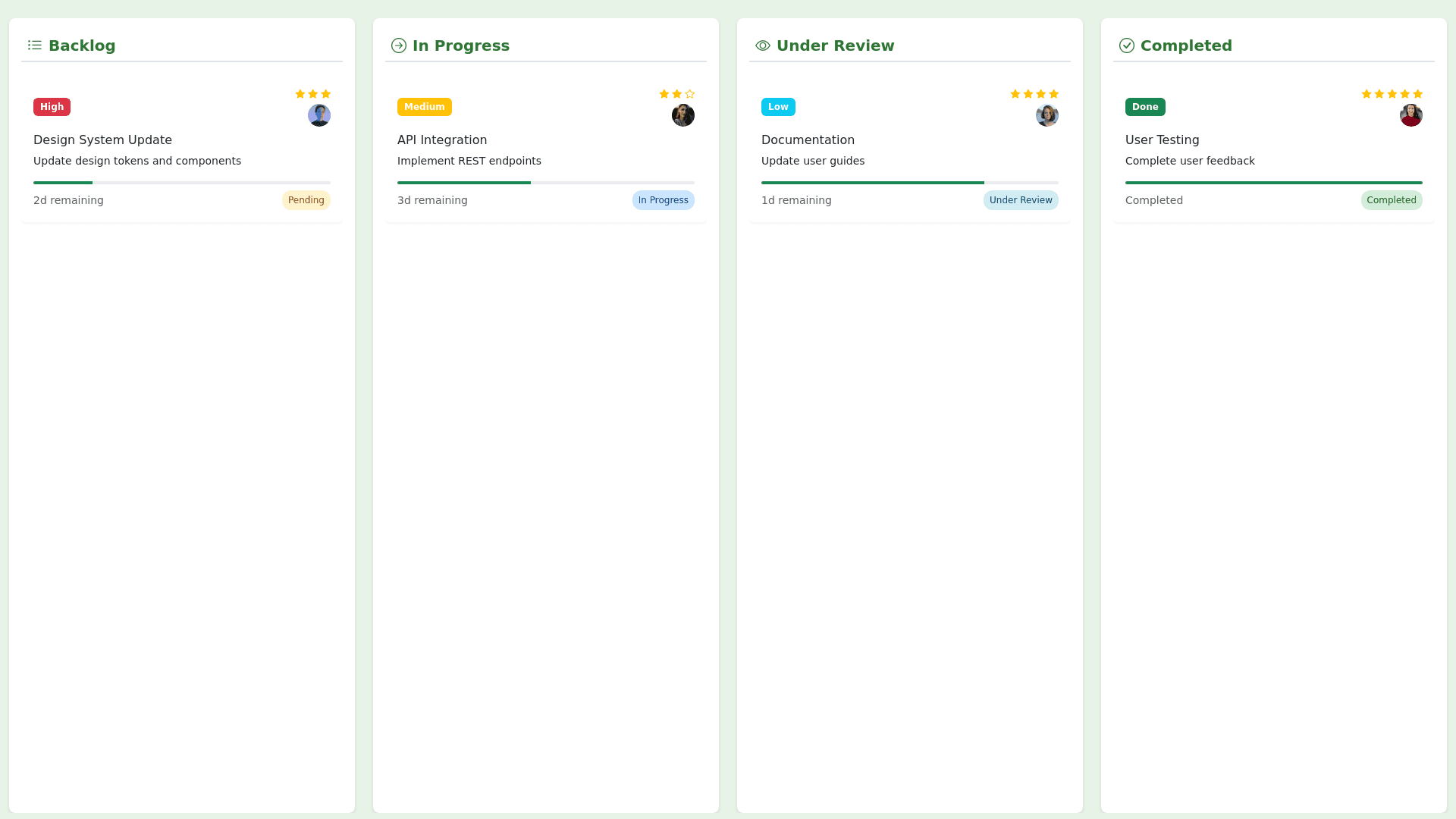Click the progress bar on the Documentation card

click(x=909, y=183)
